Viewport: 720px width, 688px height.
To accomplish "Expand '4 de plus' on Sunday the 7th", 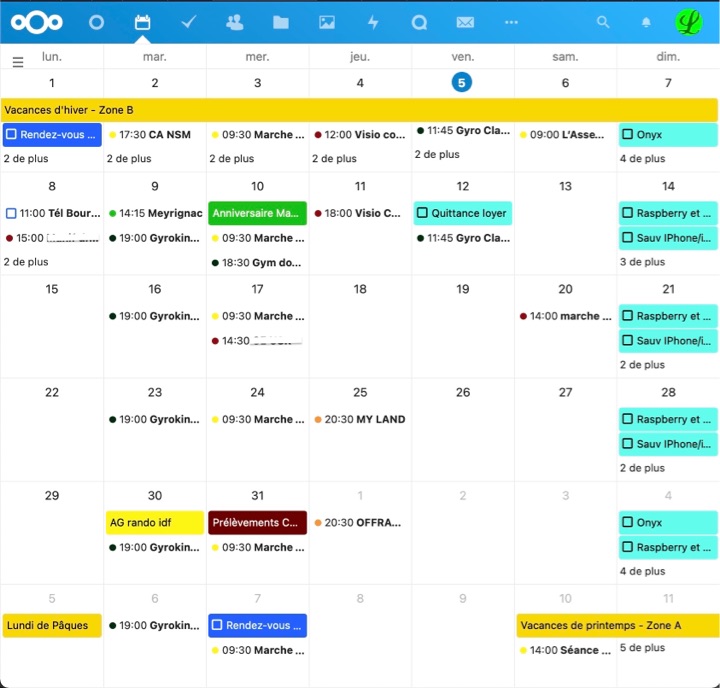I will (642, 159).
